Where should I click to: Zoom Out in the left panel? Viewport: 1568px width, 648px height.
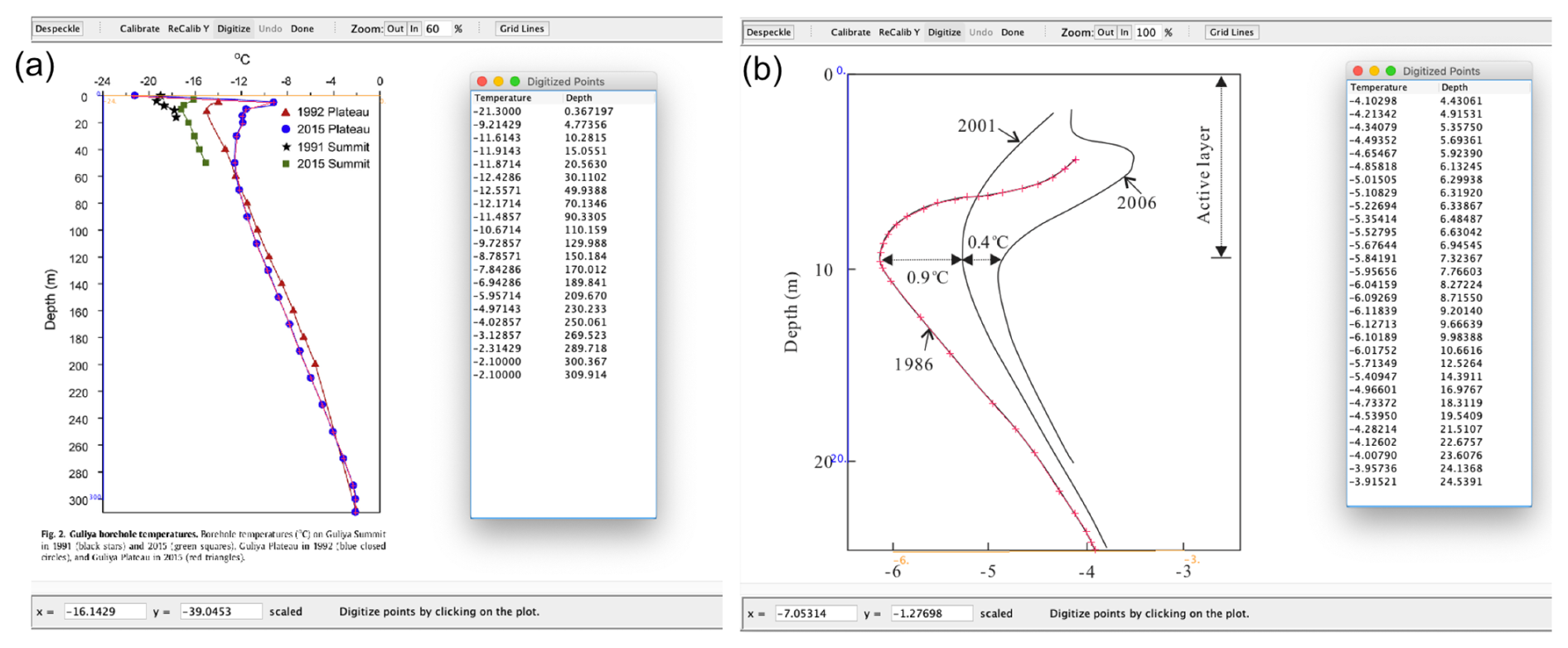click(x=395, y=29)
